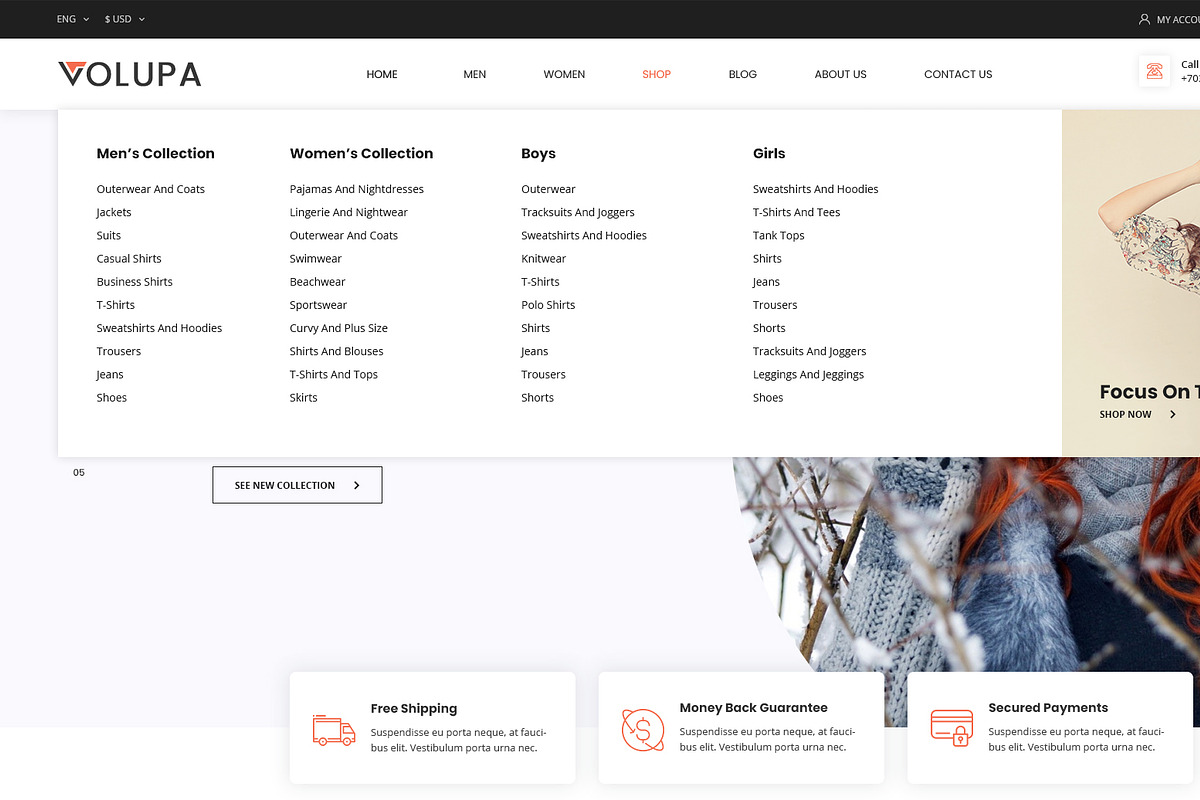Select Jackets in Men's Collection
This screenshot has width=1200, height=800.
[x=114, y=212]
